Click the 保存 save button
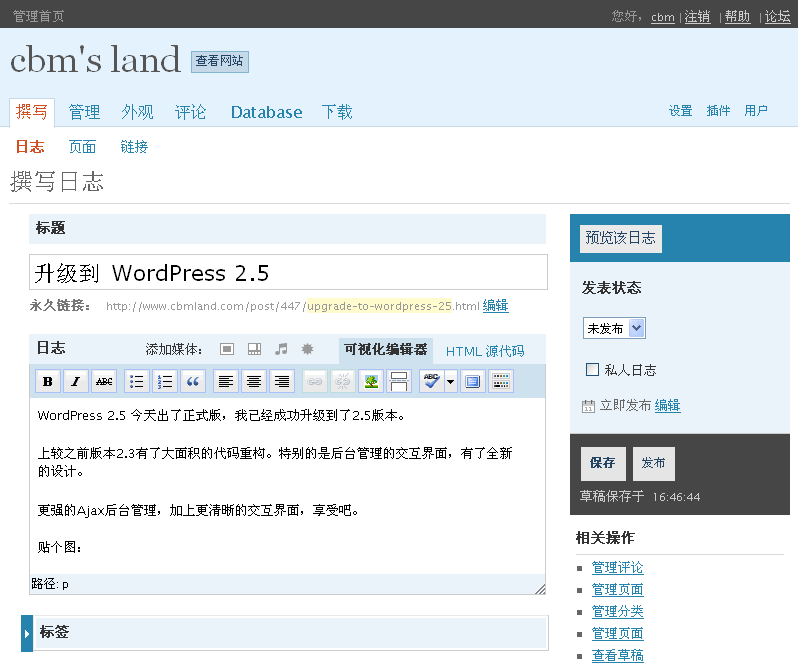The image size is (798, 667). [603, 463]
